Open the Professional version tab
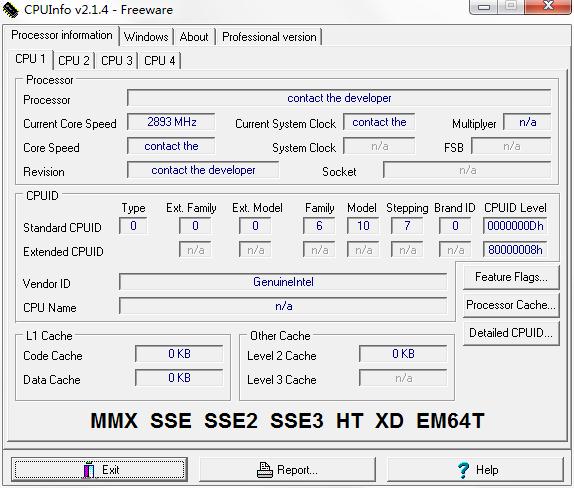This screenshot has width=574, height=488. pos(269,37)
